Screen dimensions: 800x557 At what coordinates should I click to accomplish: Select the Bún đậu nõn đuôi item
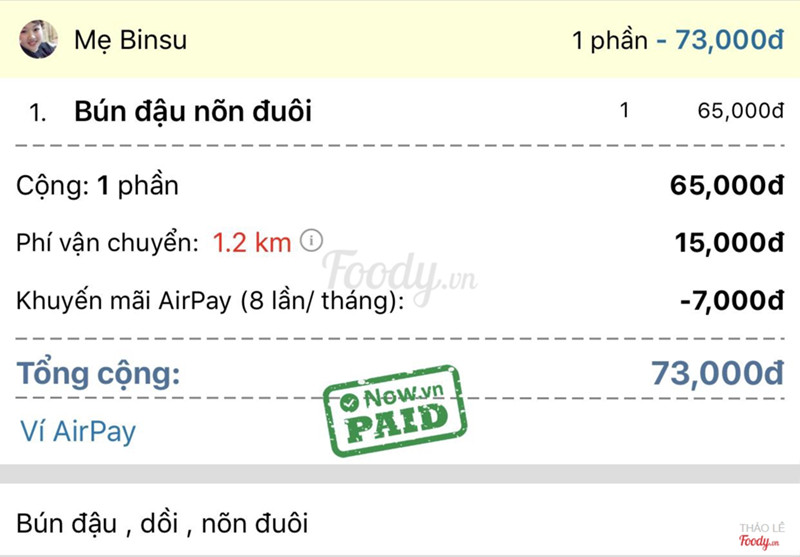193,111
